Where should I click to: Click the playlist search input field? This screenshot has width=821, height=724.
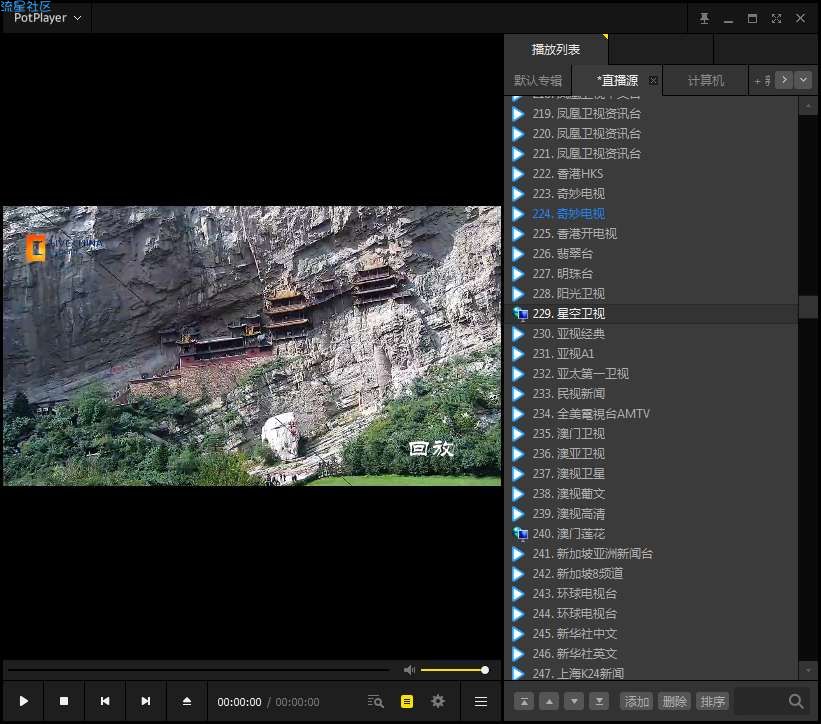pyautogui.click(x=760, y=701)
